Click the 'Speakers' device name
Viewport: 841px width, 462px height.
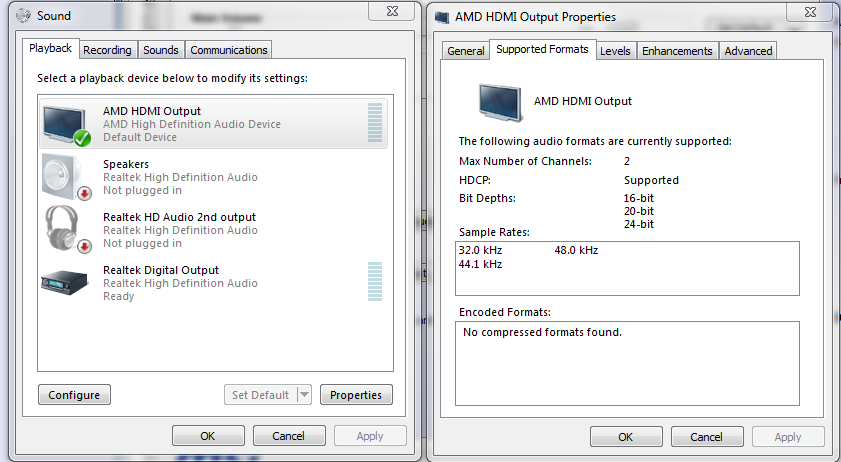(126, 164)
